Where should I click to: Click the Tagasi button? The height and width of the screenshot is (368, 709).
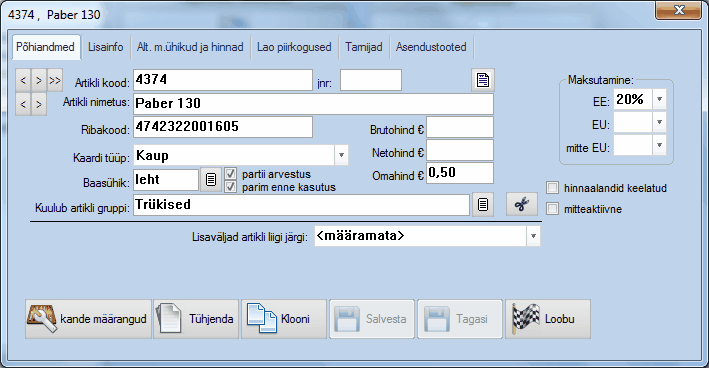(x=460, y=319)
